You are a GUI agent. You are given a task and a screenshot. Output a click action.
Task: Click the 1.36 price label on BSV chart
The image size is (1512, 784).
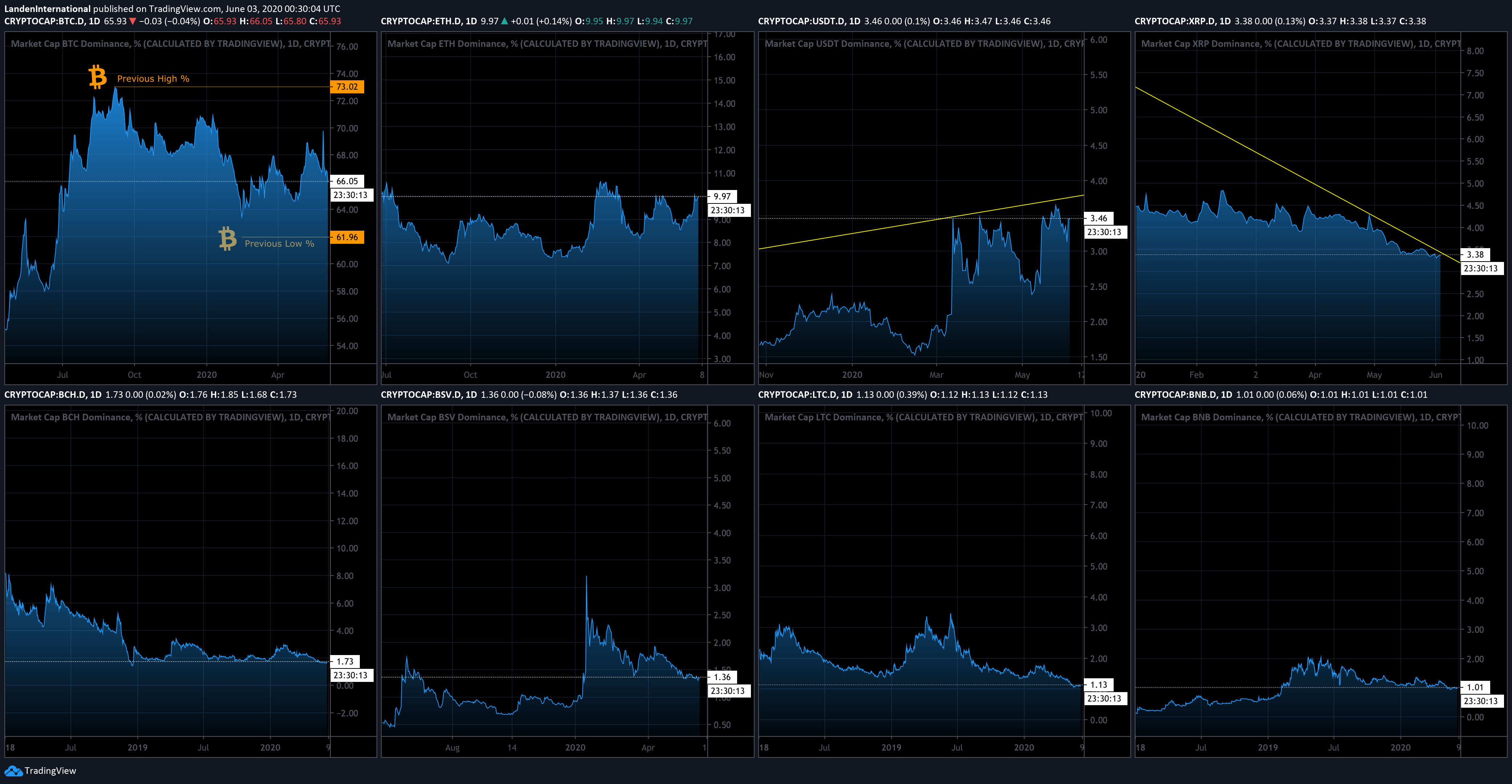click(722, 677)
